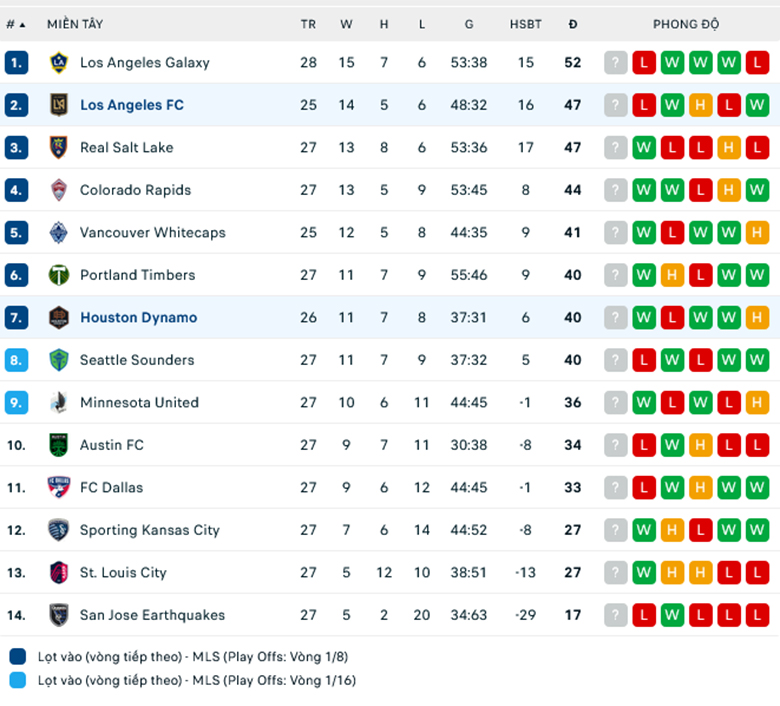Click the Austin FC table row name
The width and height of the screenshot is (780, 706).
point(112,445)
